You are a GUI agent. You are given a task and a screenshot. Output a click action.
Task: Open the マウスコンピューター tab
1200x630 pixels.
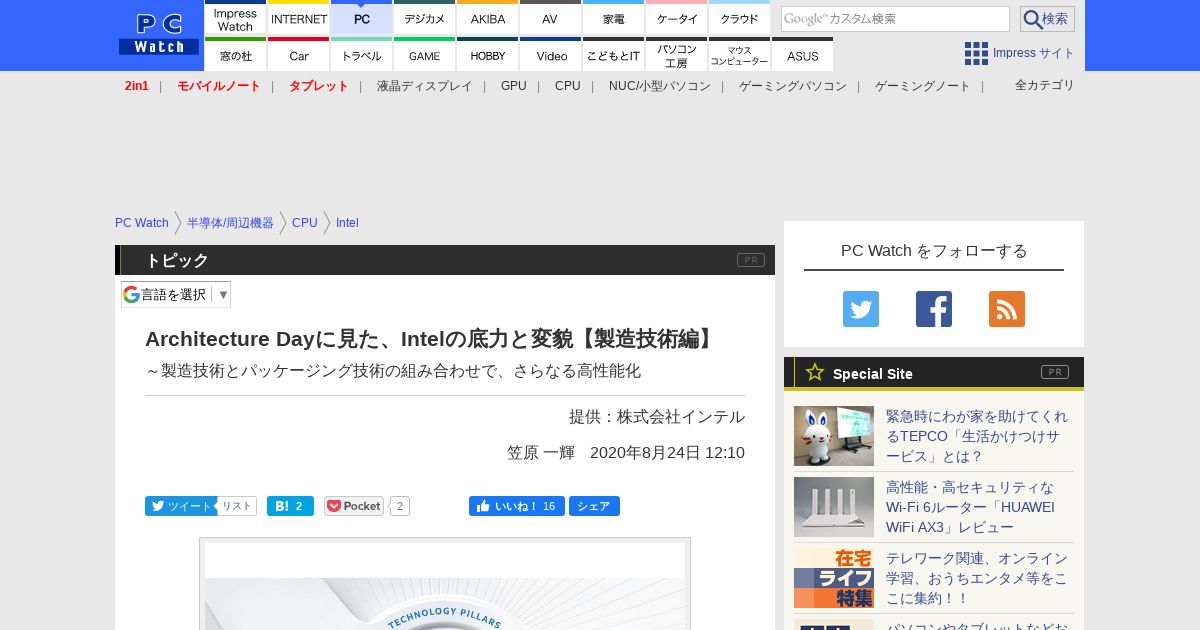(740, 54)
